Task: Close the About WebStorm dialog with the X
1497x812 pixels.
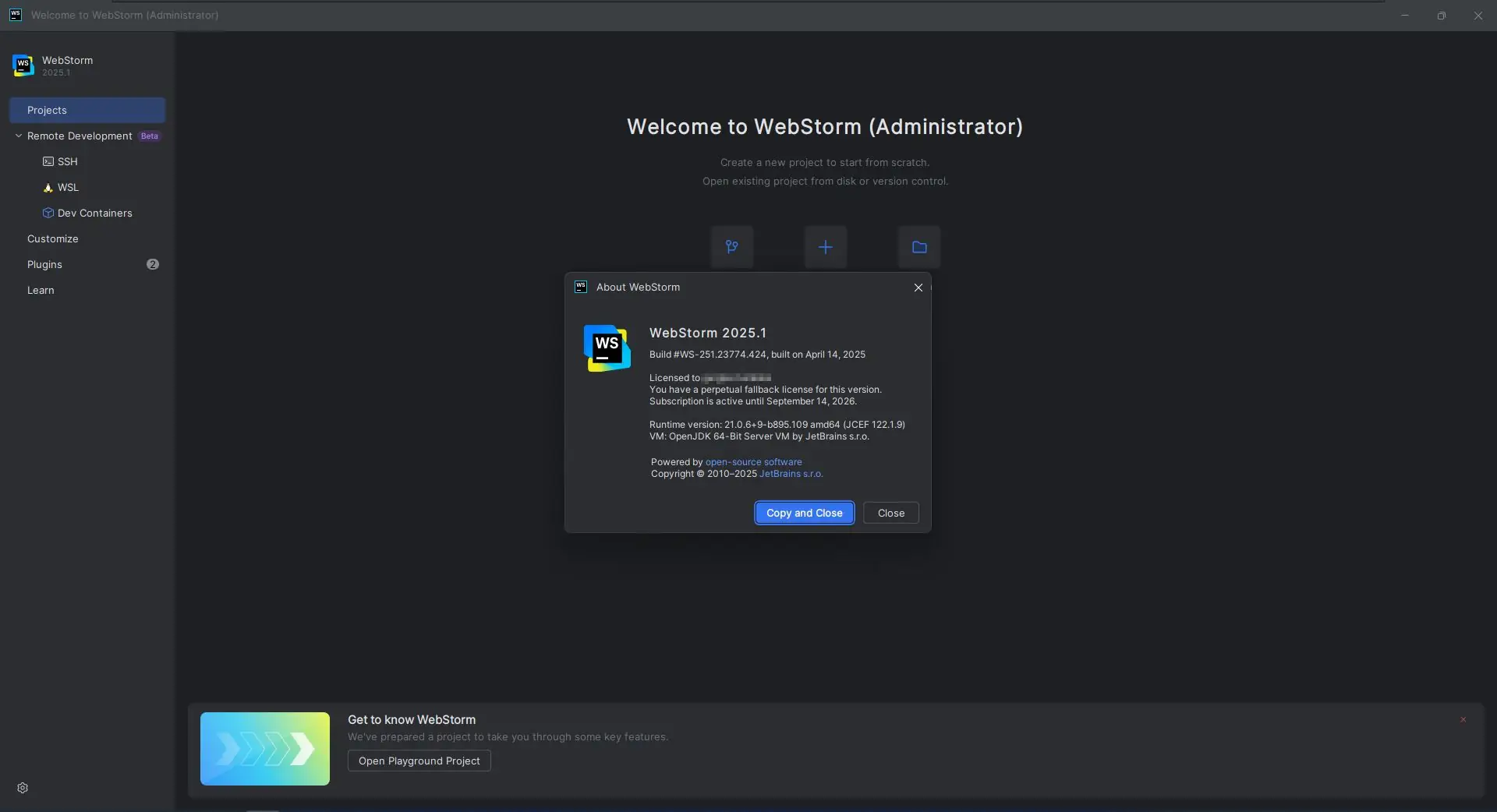Action: tap(918, 288)
